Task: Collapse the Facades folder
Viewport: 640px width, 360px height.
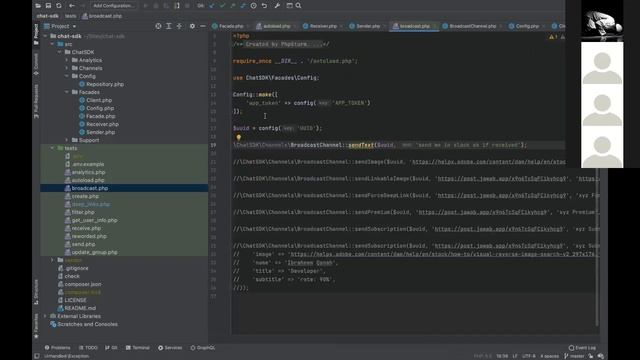Action: 67,92
